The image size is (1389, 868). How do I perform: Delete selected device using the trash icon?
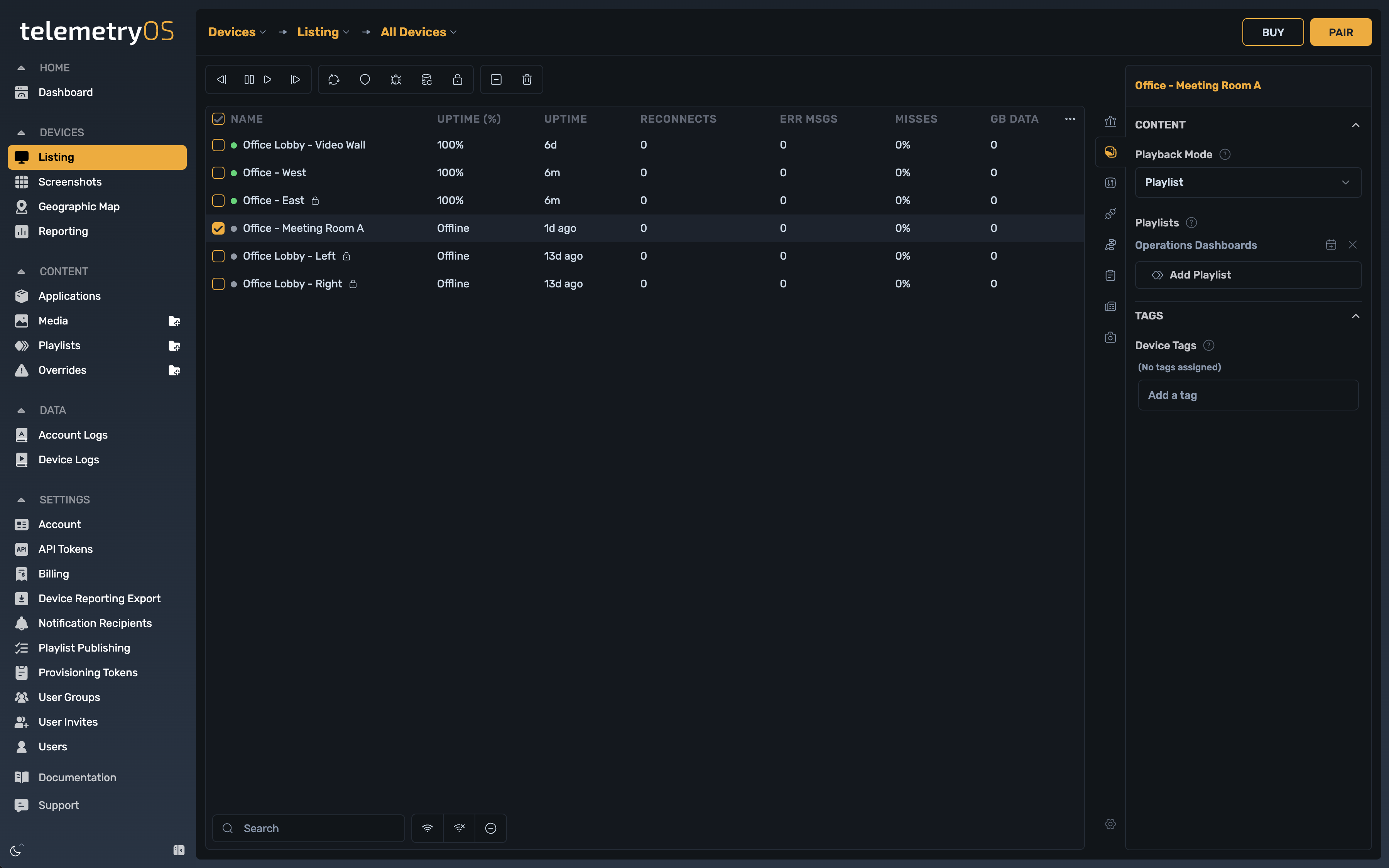point(527,79)
